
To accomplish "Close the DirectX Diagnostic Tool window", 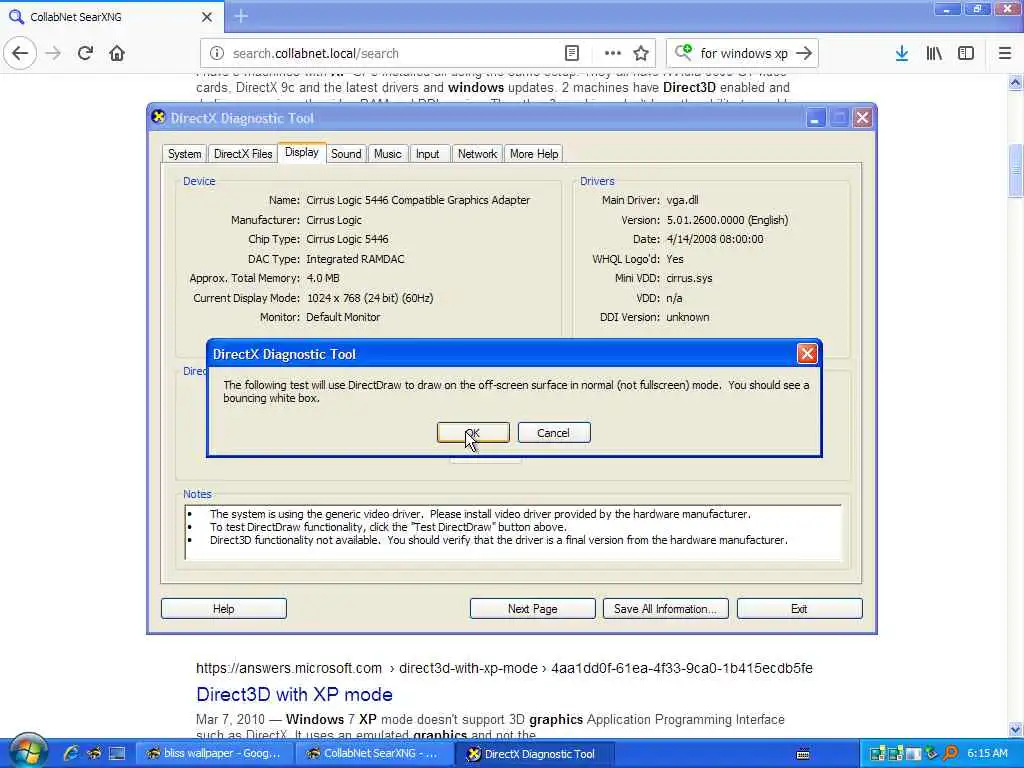I will [x=862, y=118].
